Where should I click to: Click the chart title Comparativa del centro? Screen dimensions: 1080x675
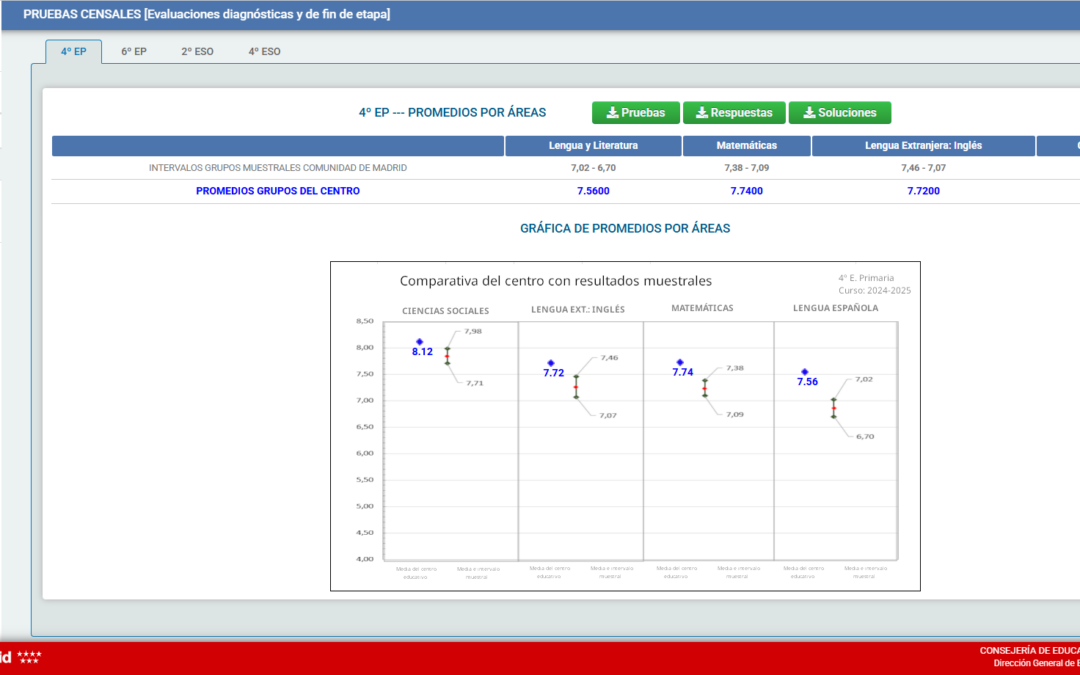point(555,281)
